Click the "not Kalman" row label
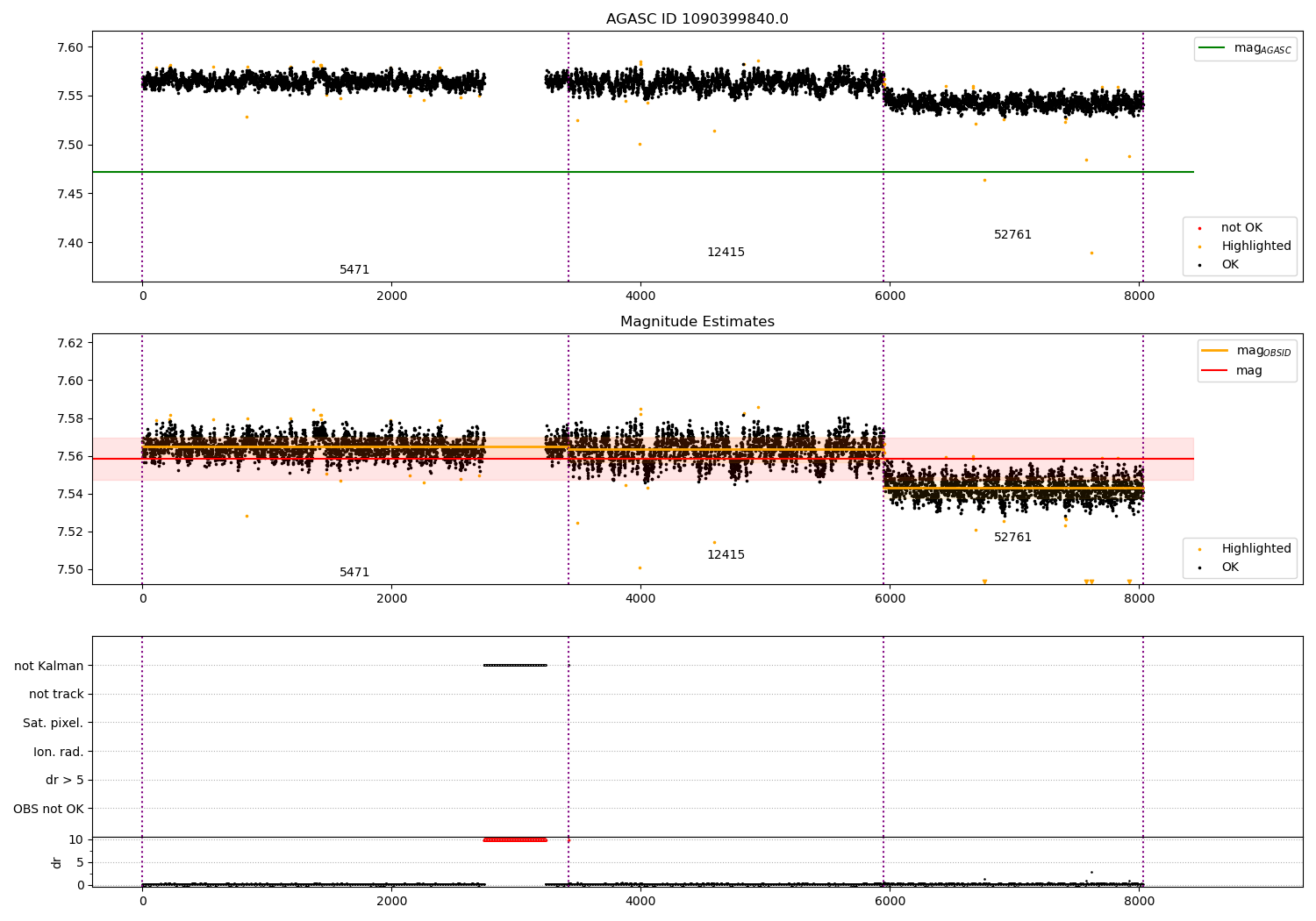This screenshot has height=921, width=1316. point(49,666)
